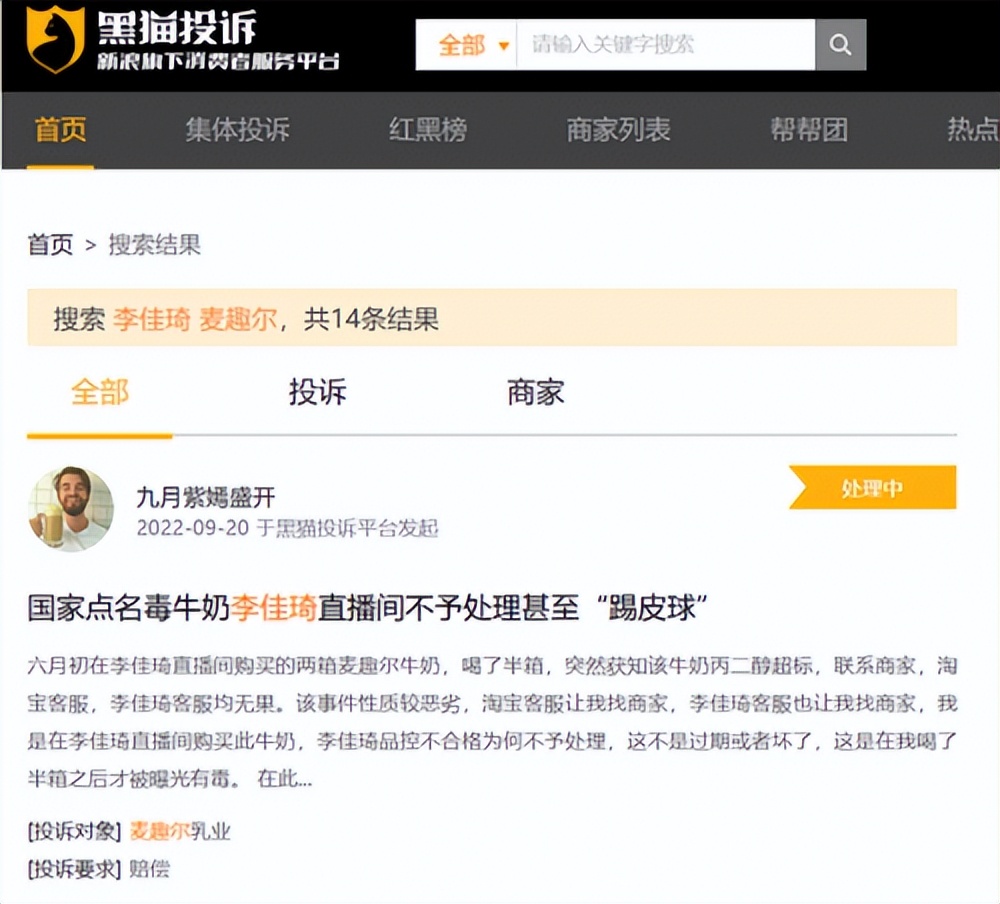Expand the search scope selector arrow
The width and height of the screenshot is (1000, 904).
click(503, 47)
